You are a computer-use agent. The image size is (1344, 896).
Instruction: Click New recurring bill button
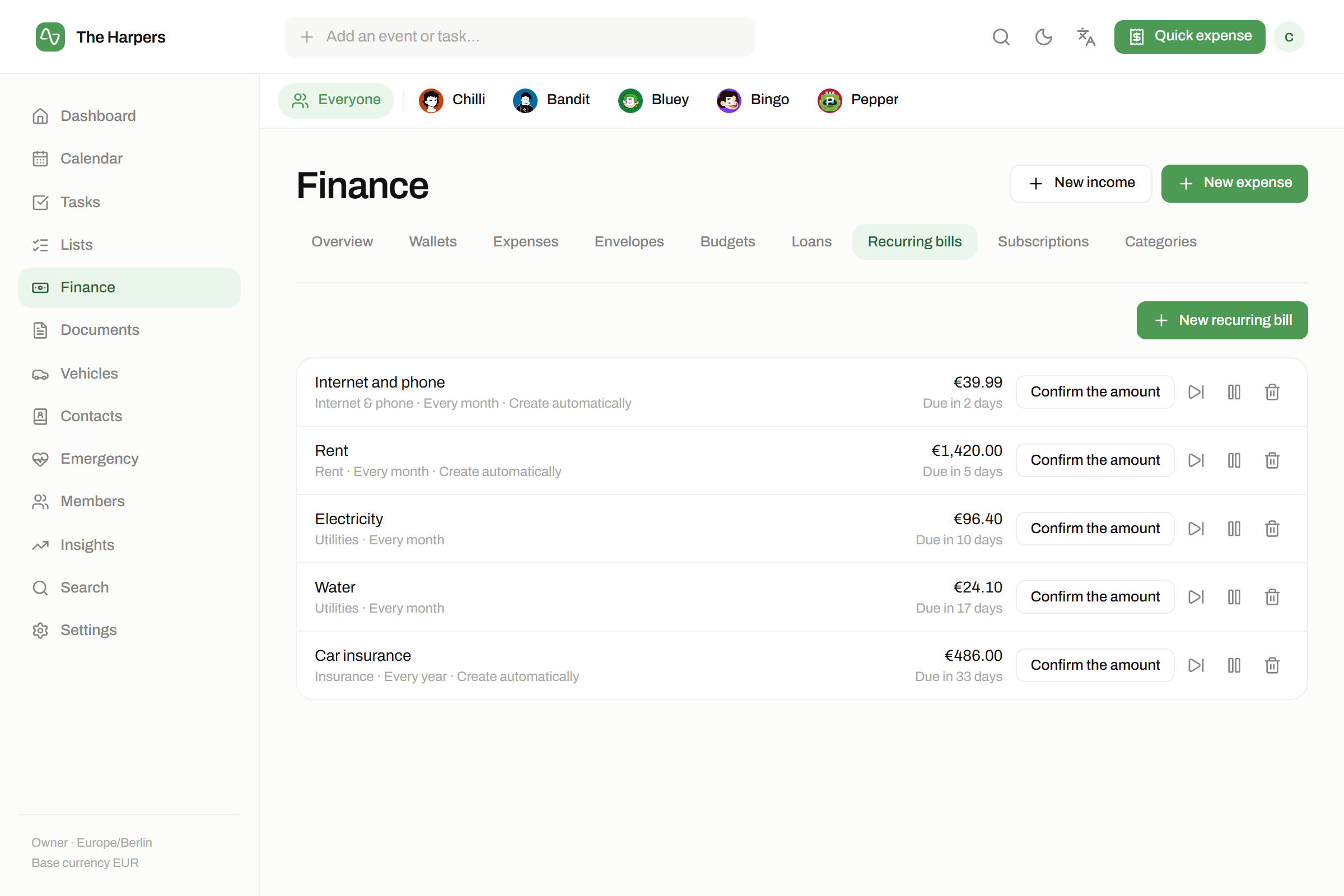coord(1222,320)
